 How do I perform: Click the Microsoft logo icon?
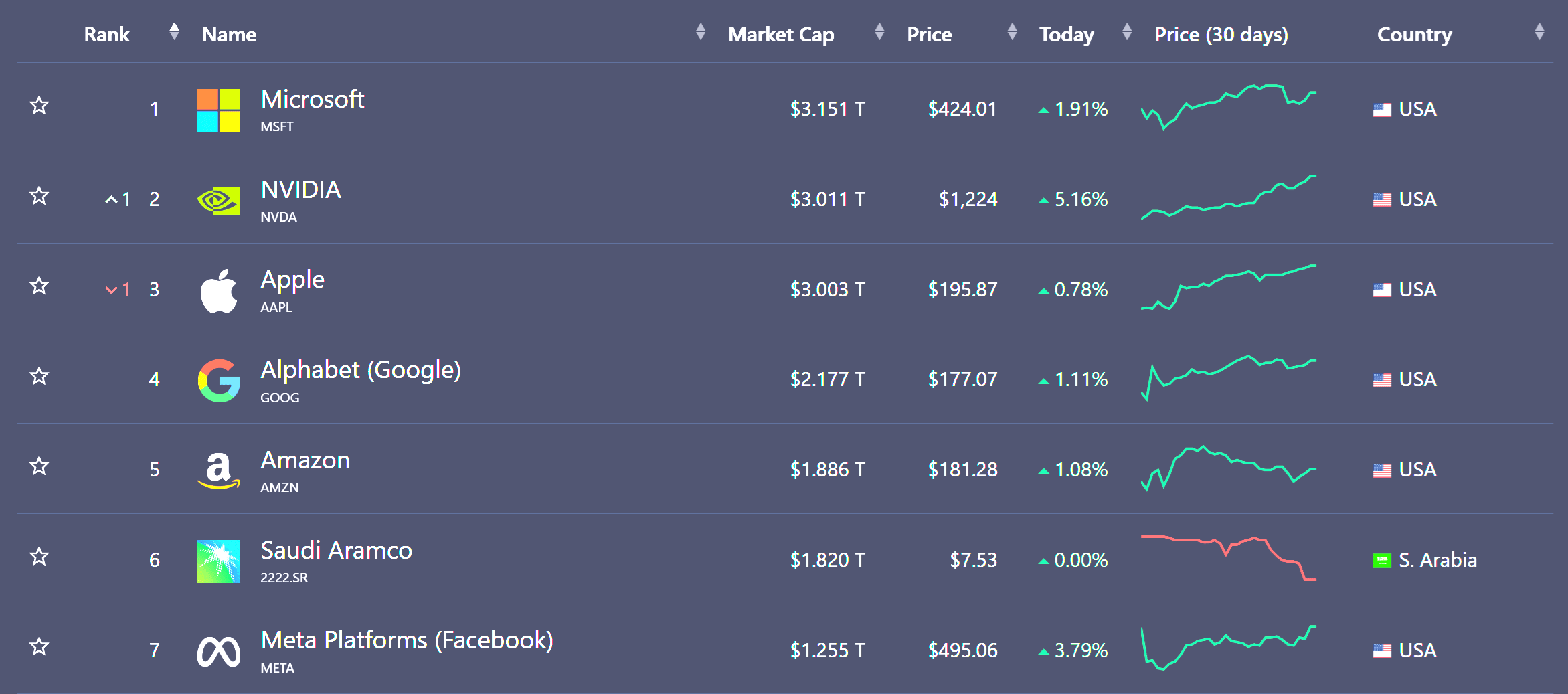click(219, 110)
